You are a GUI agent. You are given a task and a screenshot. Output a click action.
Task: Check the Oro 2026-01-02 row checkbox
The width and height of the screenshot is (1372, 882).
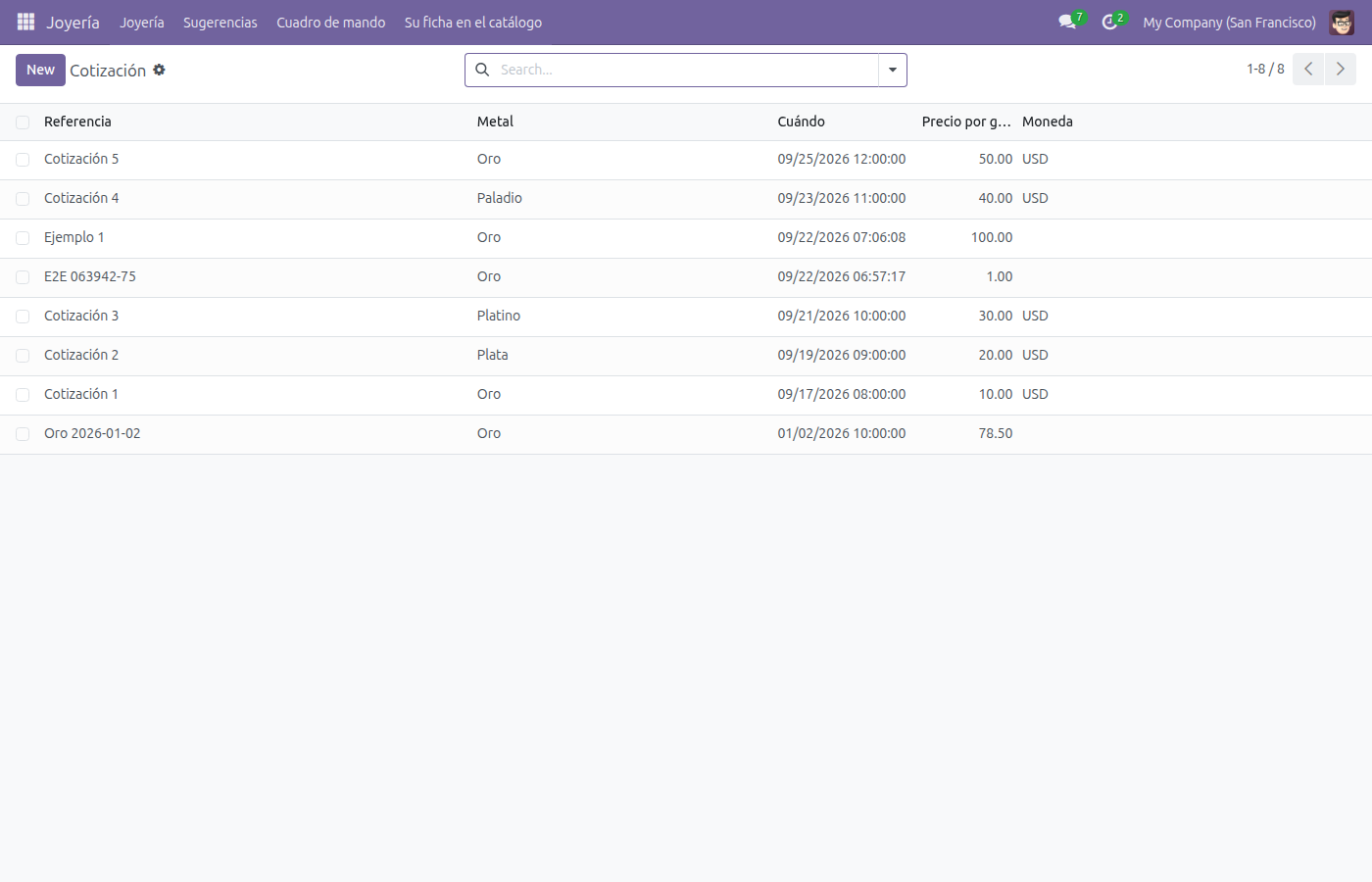click(23, 434)
